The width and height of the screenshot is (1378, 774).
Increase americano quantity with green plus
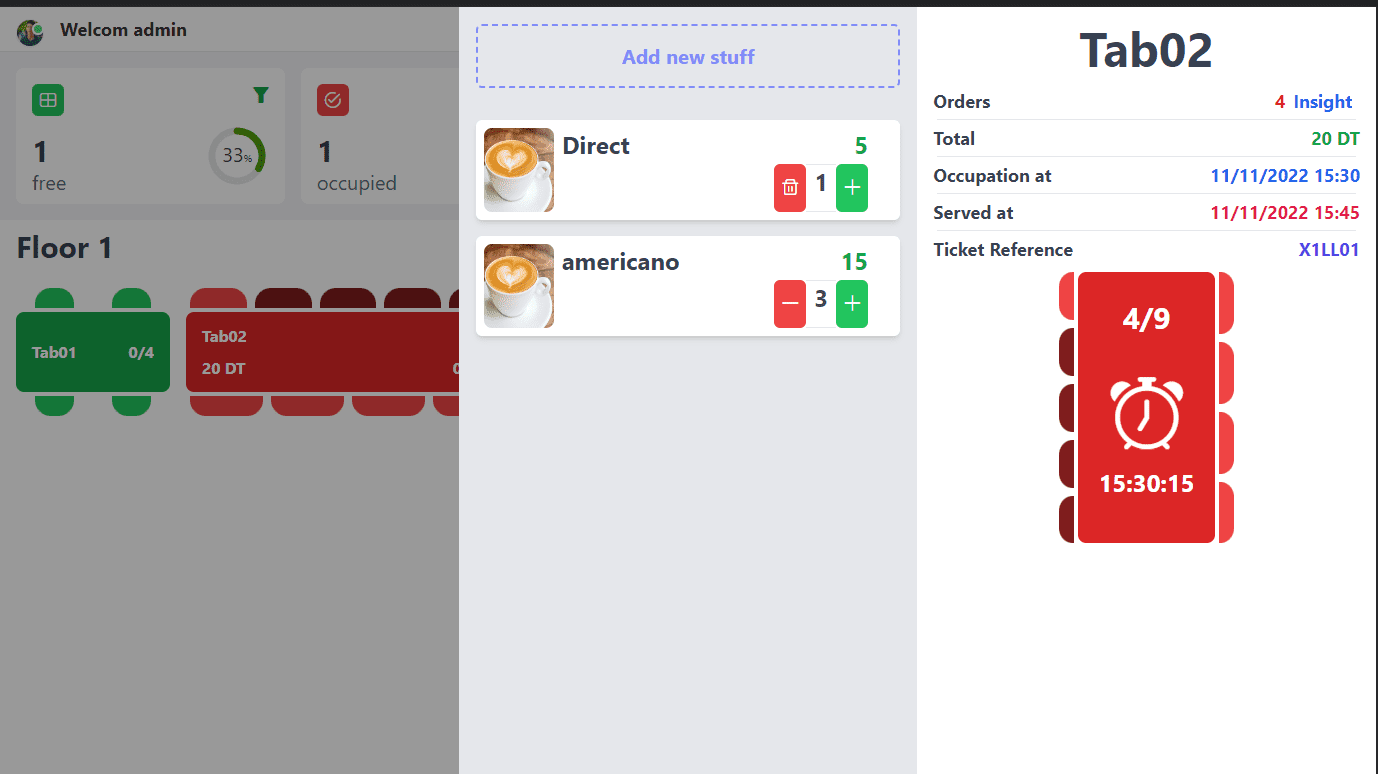coord(852,304)
